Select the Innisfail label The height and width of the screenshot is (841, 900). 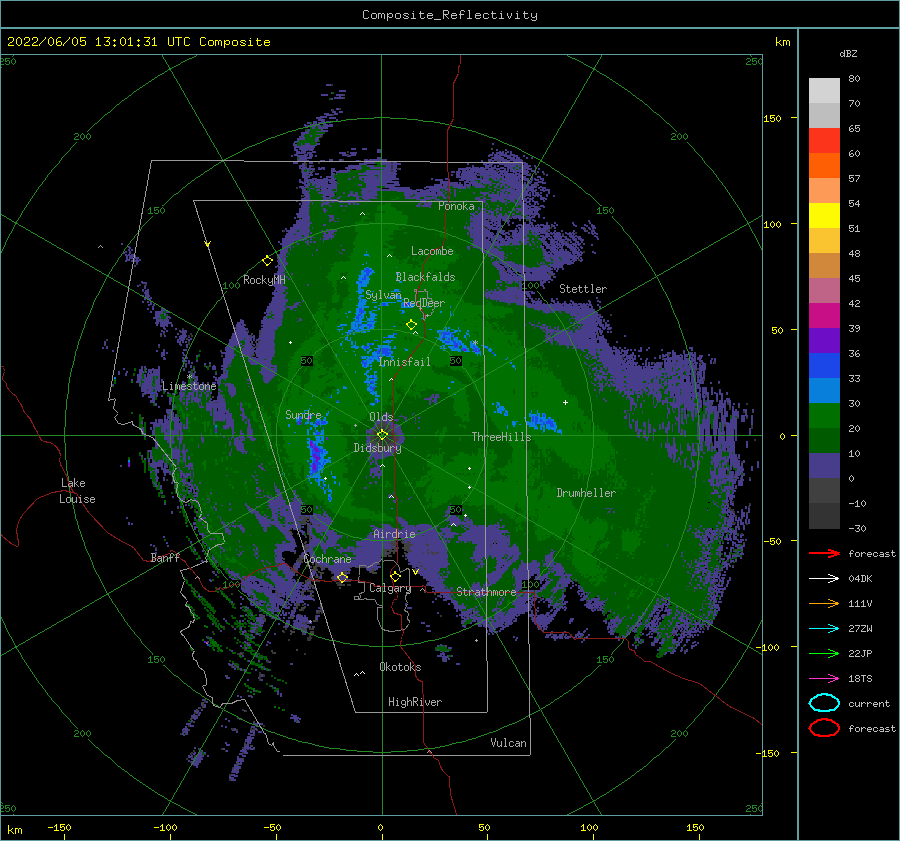404,362
